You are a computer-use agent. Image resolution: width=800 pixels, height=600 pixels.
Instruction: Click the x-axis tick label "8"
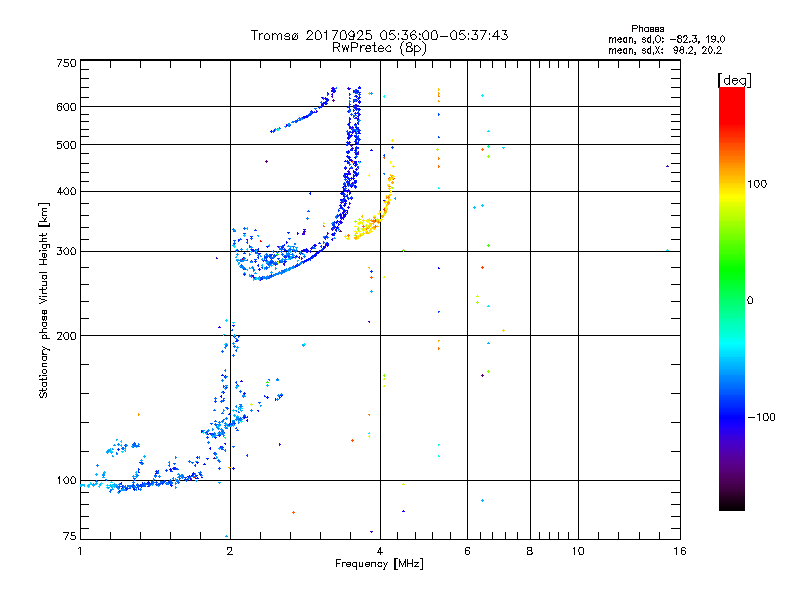(530, 551)
